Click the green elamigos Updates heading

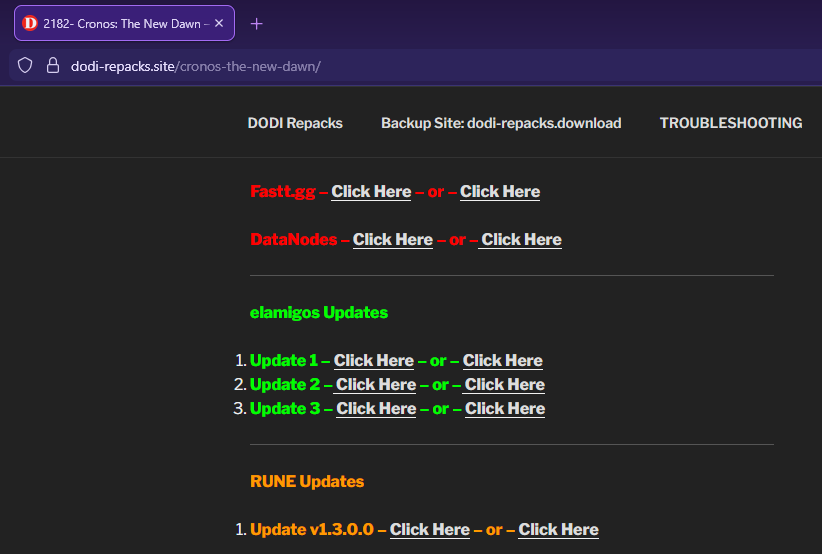pos(319,313)
